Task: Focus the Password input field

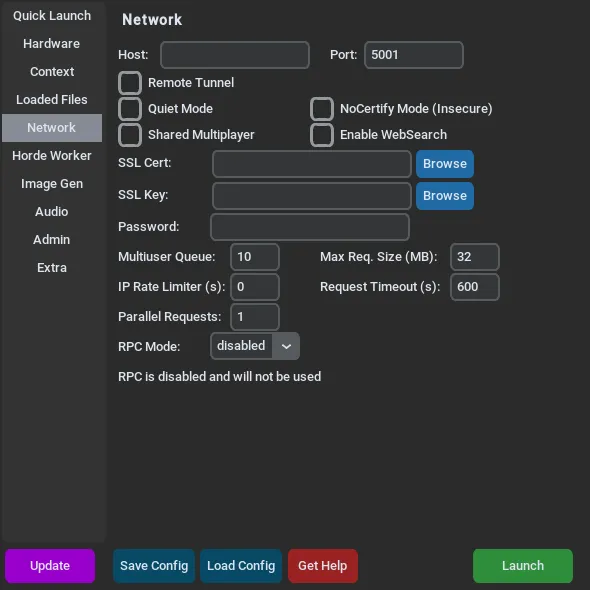Action: (310, 227)
